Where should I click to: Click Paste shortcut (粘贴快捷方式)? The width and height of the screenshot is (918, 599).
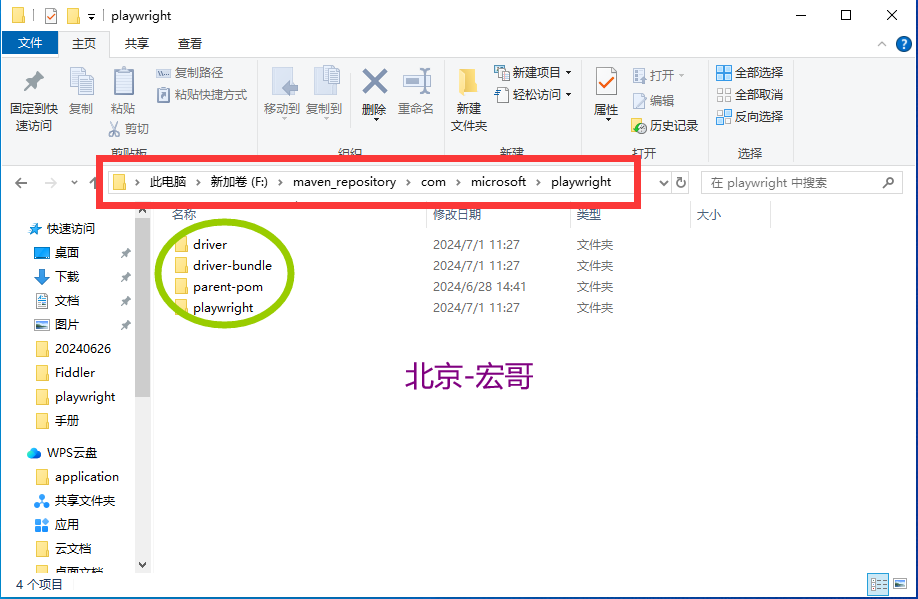point(202,95)
